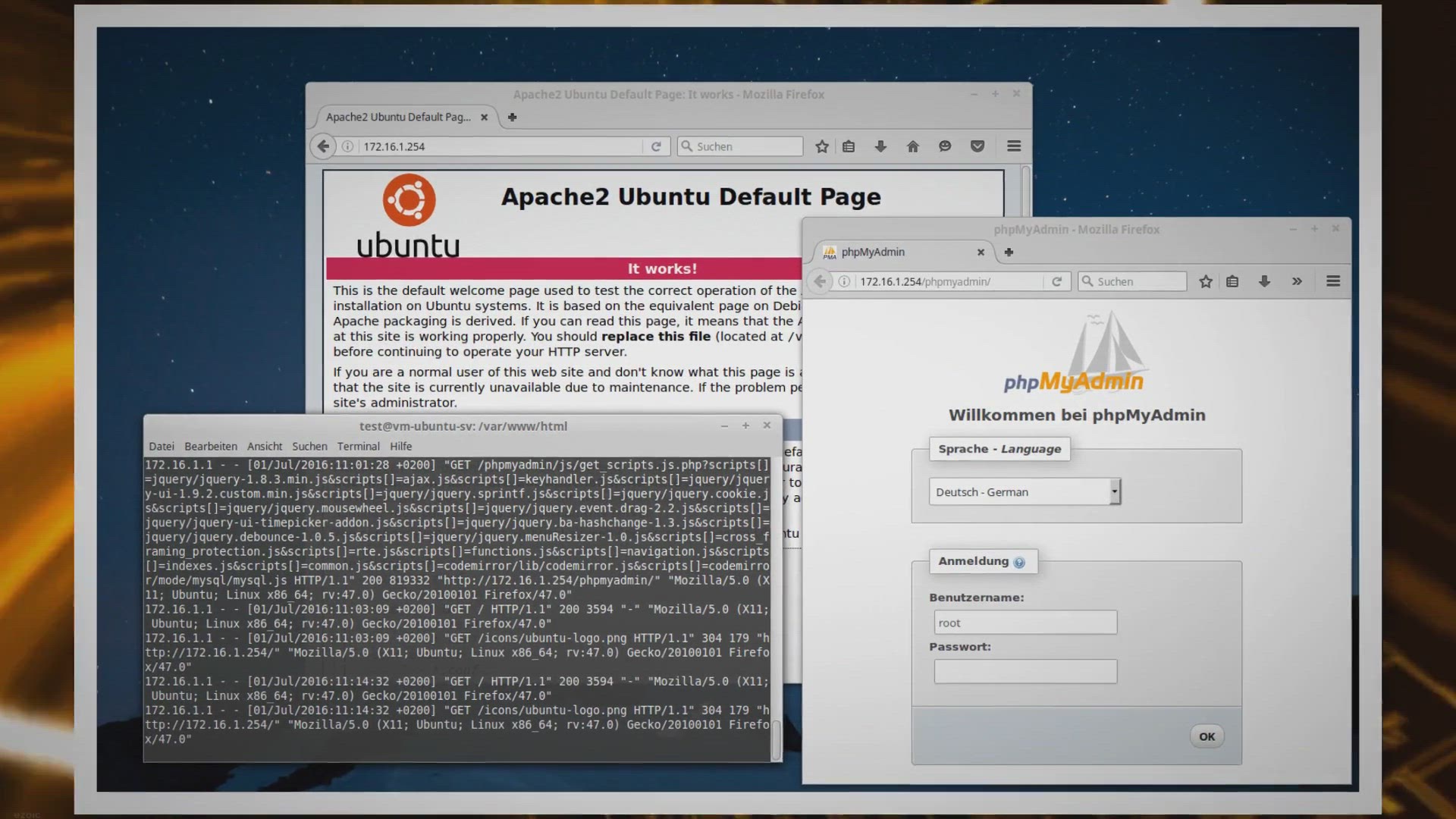Go to Firefox Home page

pyautogui.click(x=912, y=146)
